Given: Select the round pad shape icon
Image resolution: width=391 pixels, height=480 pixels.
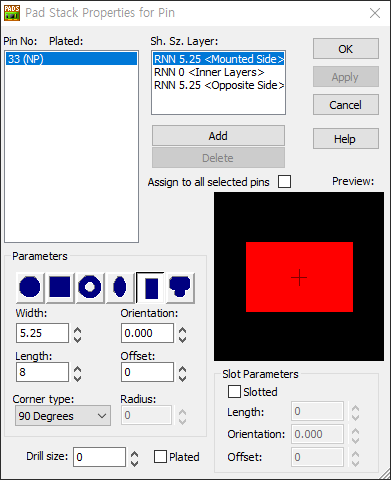Looking at the screenshot, I should coord(30,287).
